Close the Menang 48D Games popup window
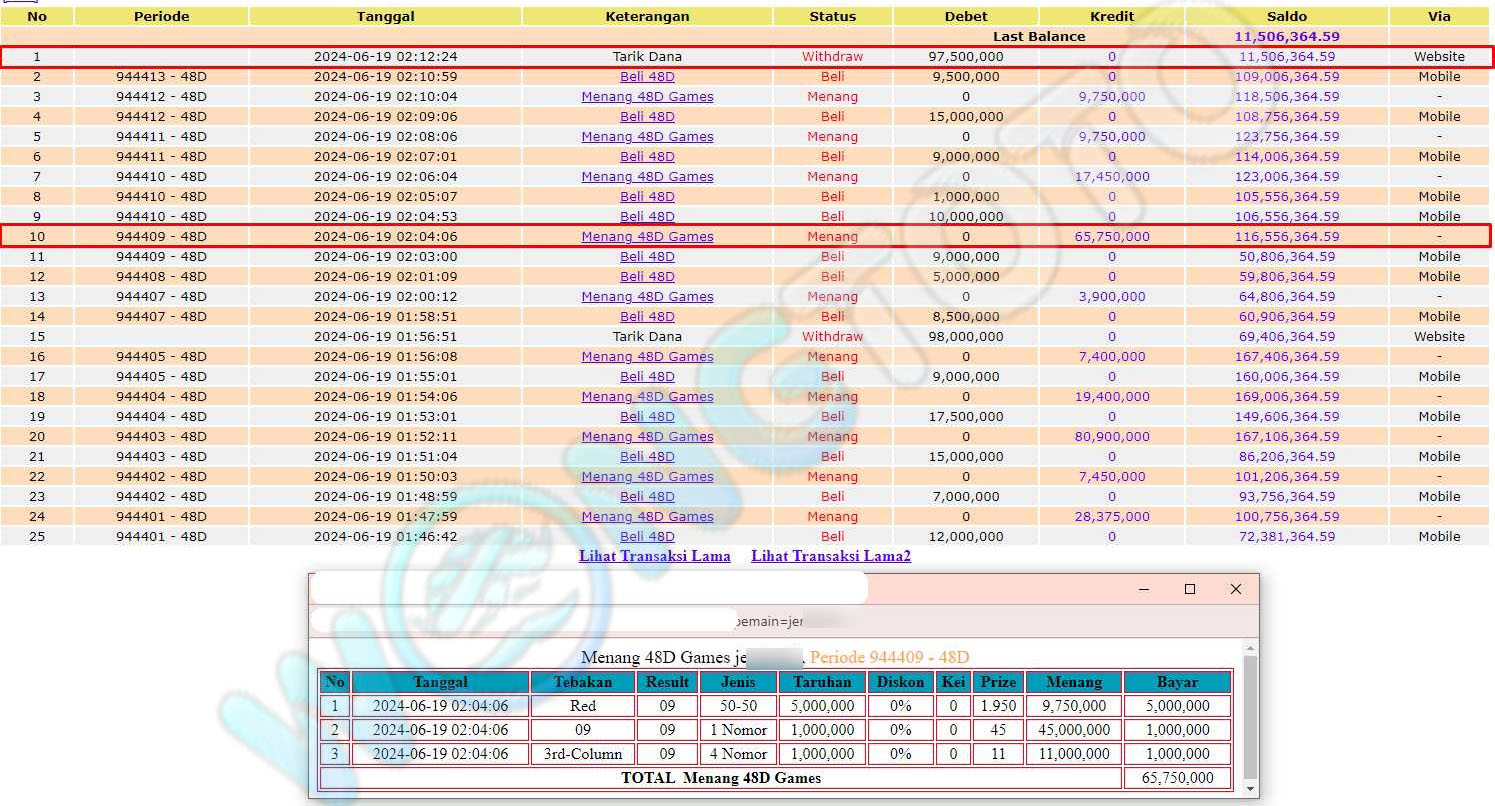 [x=1235, y=589]
